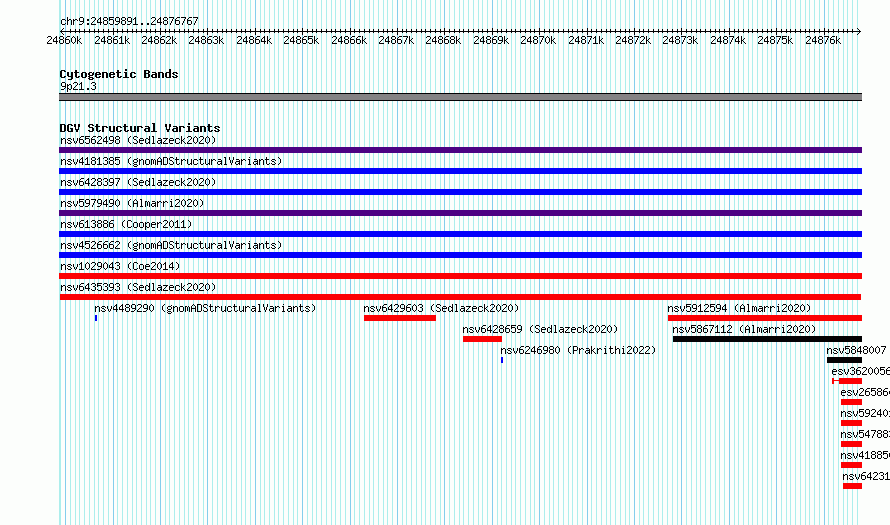Select the red bar under esv3620056
The height and width of the screenshot is (525, 890).
847,381
